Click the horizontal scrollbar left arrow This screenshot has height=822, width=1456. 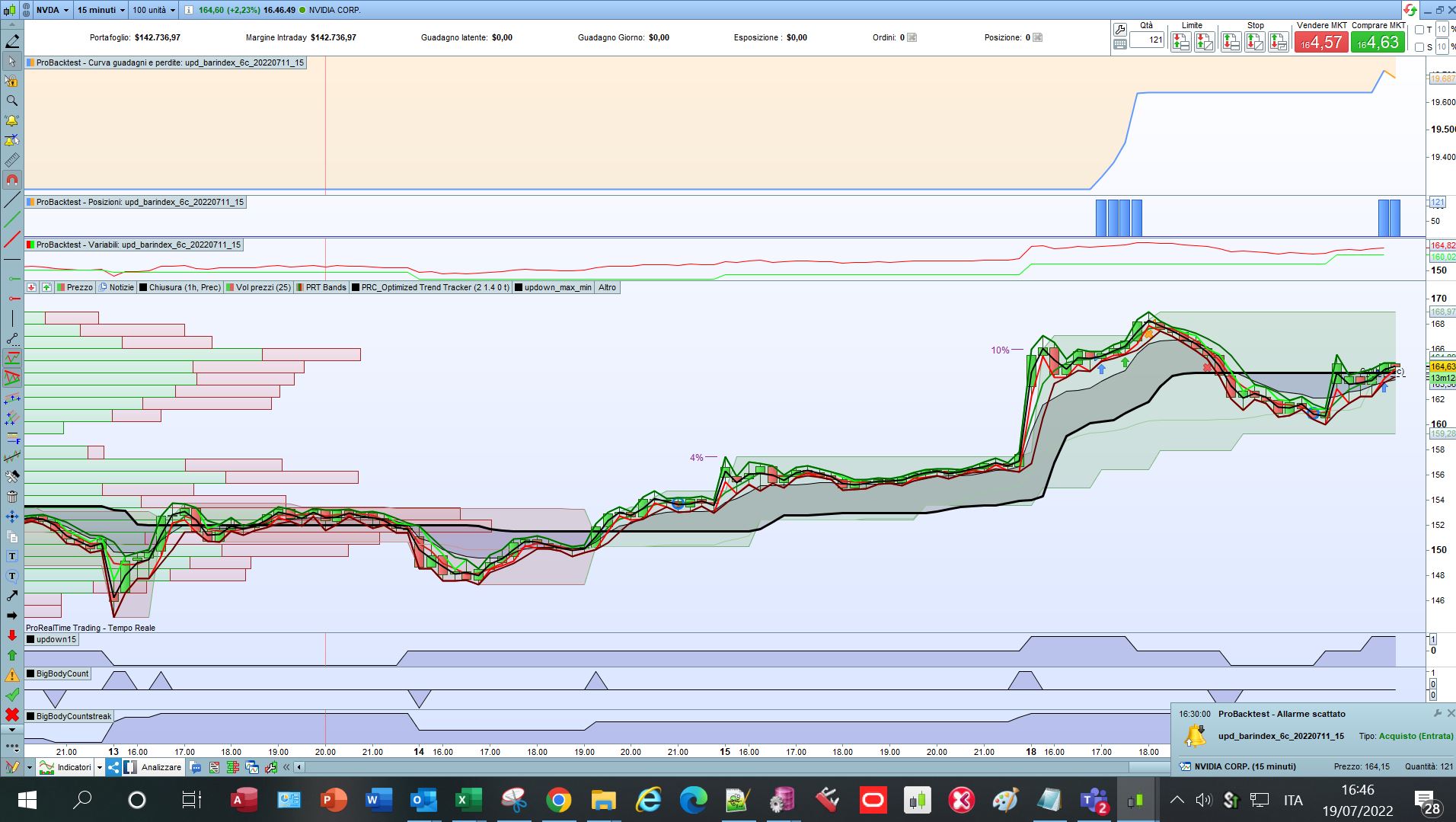point(299,767)
